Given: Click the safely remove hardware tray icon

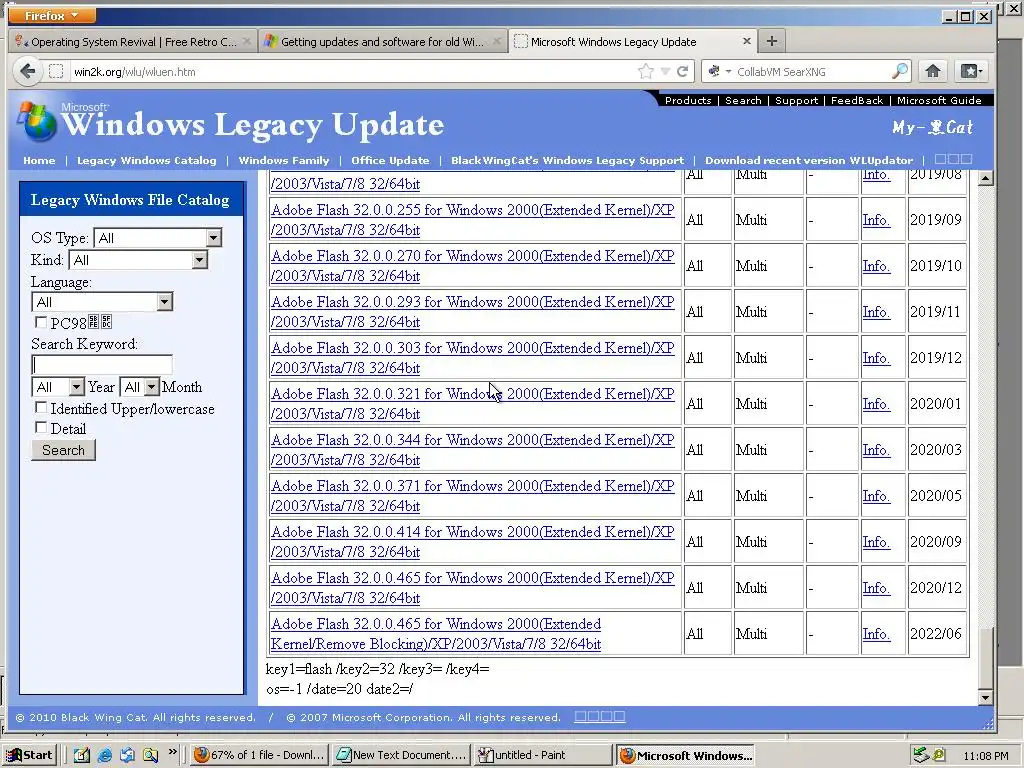Looking at the screenshot, I should 938,755.
